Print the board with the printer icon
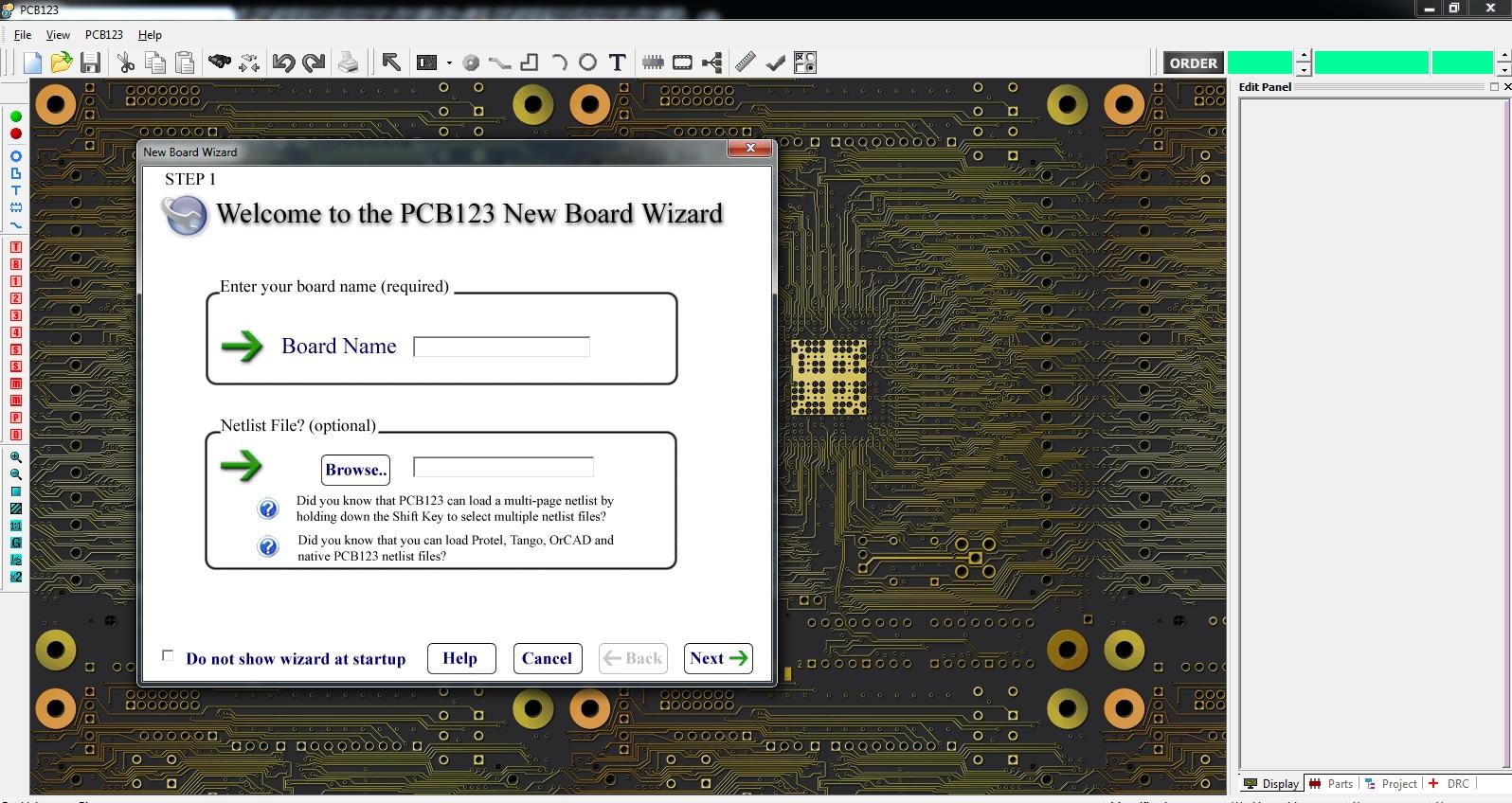The image size is (1512, 803). click(x=349, y=62)
